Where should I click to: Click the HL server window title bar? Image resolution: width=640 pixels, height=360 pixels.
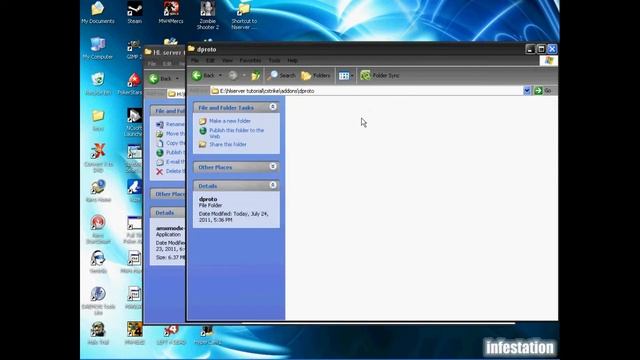165,52
